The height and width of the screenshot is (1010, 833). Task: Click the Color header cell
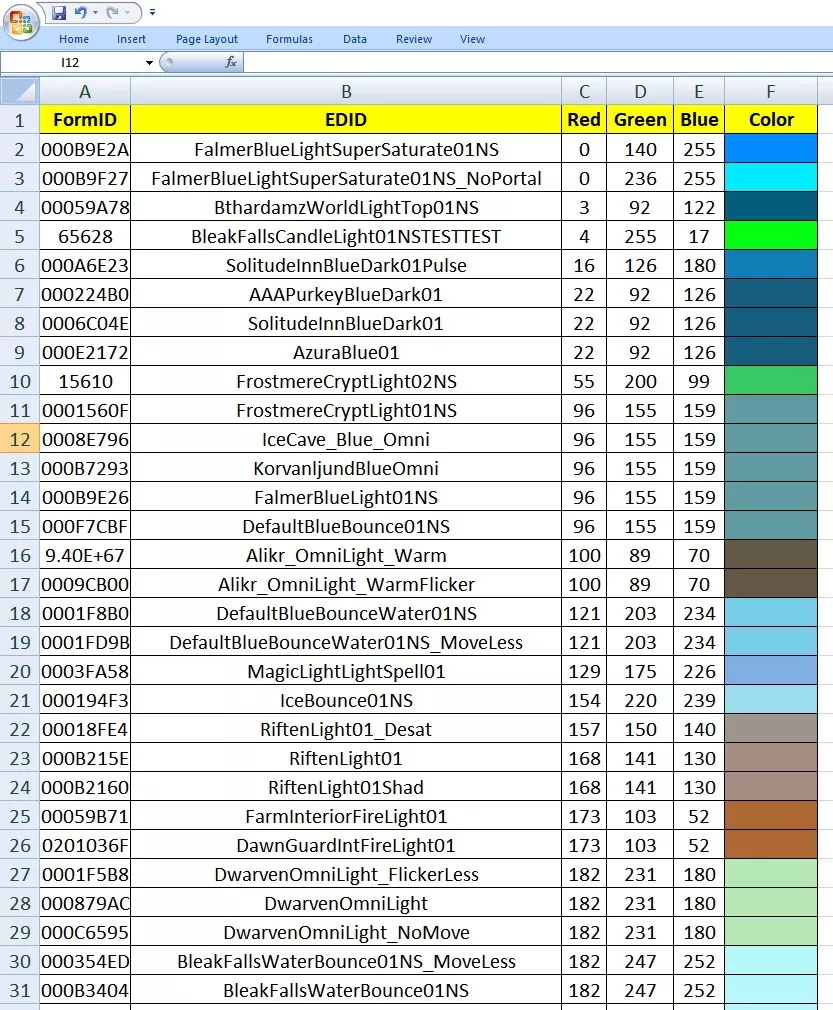pyautogui.click(x=771, y=120)
